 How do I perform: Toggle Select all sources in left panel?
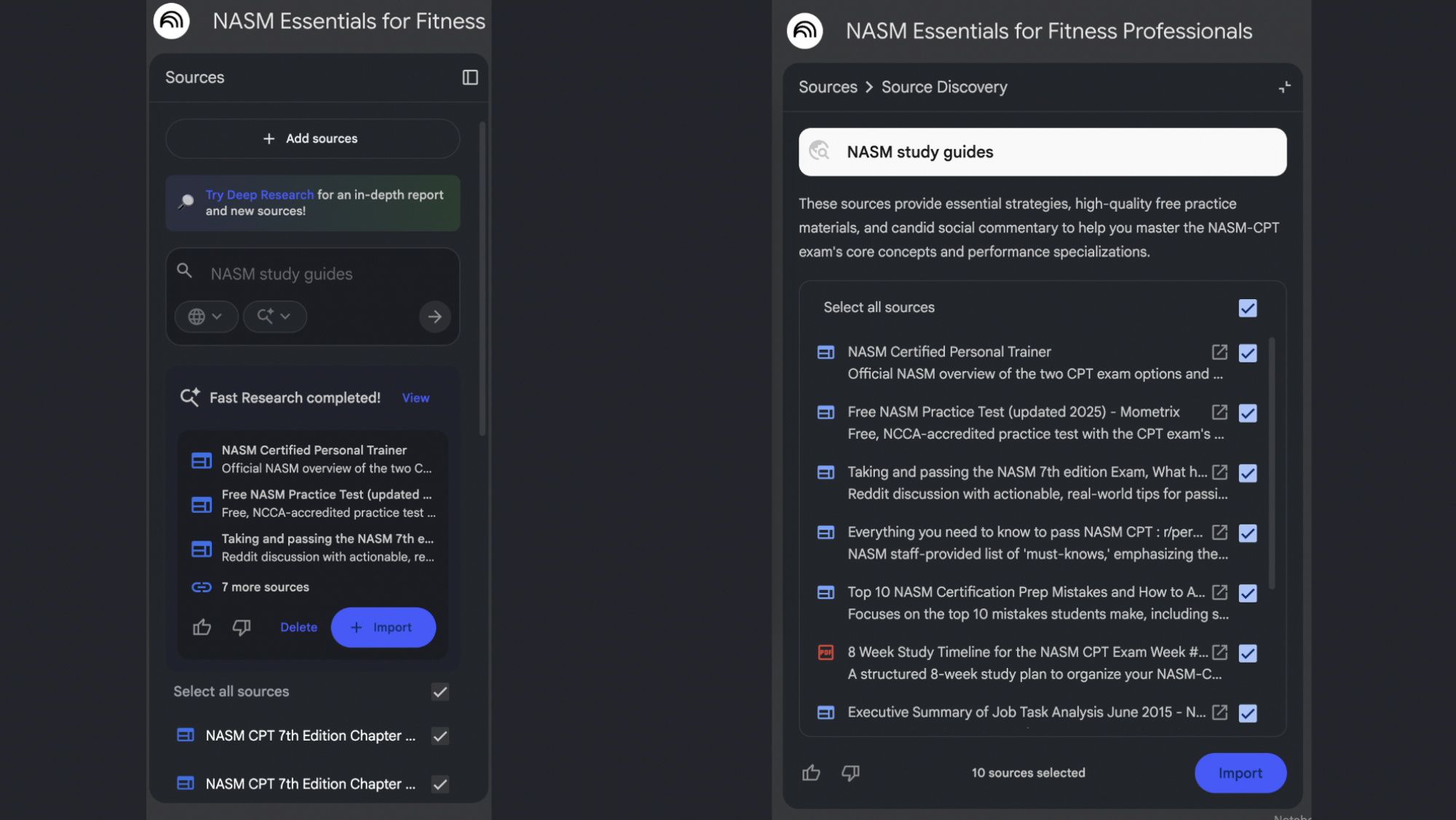click(x=440, y=692)
